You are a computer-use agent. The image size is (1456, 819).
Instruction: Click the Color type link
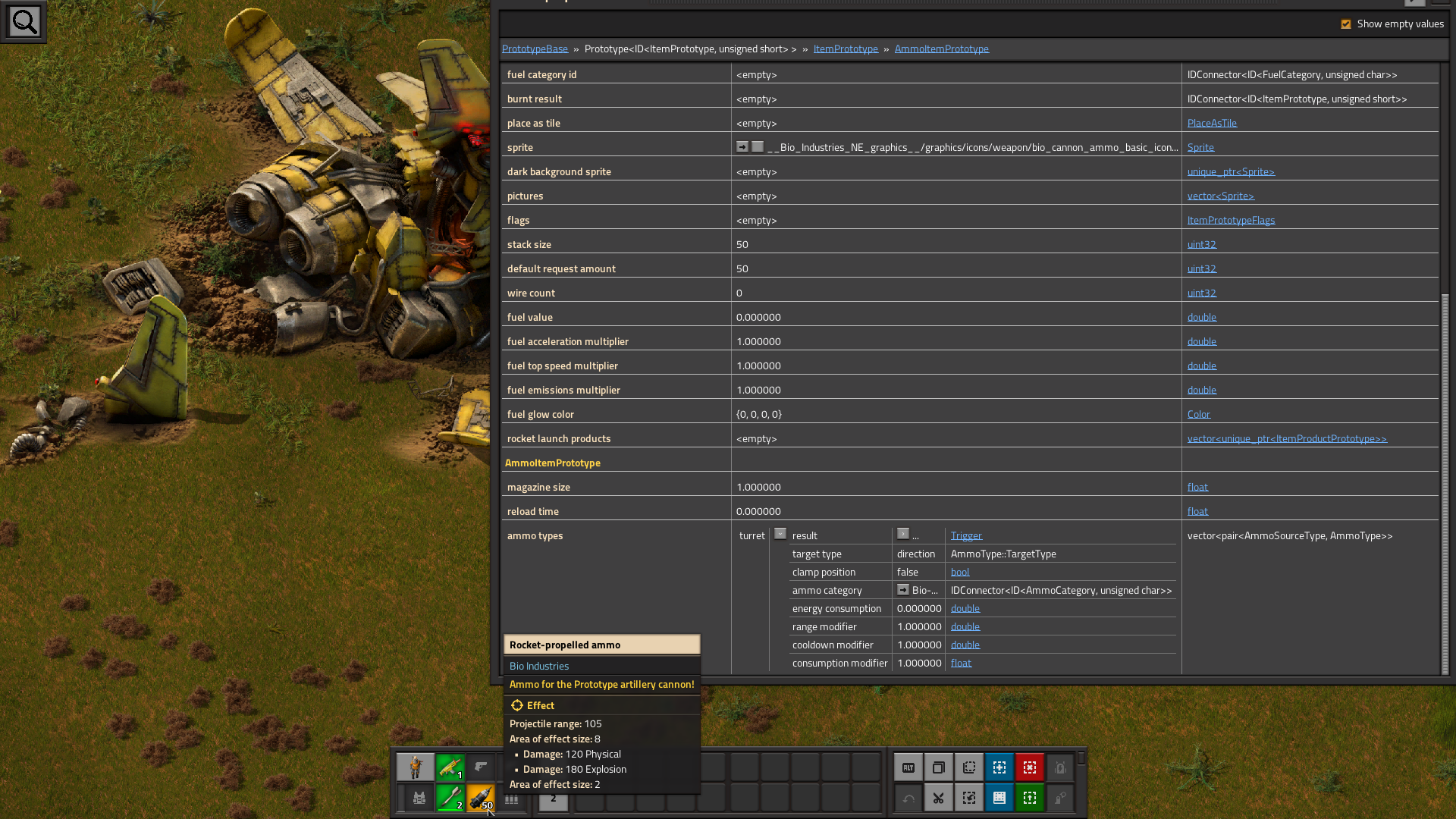click(x=1199, y=414)
